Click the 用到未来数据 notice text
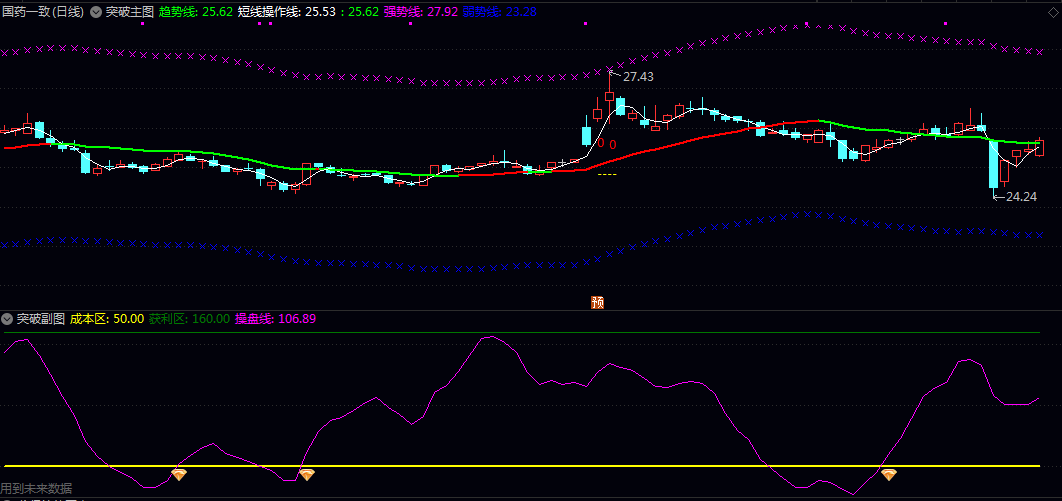 36,488
